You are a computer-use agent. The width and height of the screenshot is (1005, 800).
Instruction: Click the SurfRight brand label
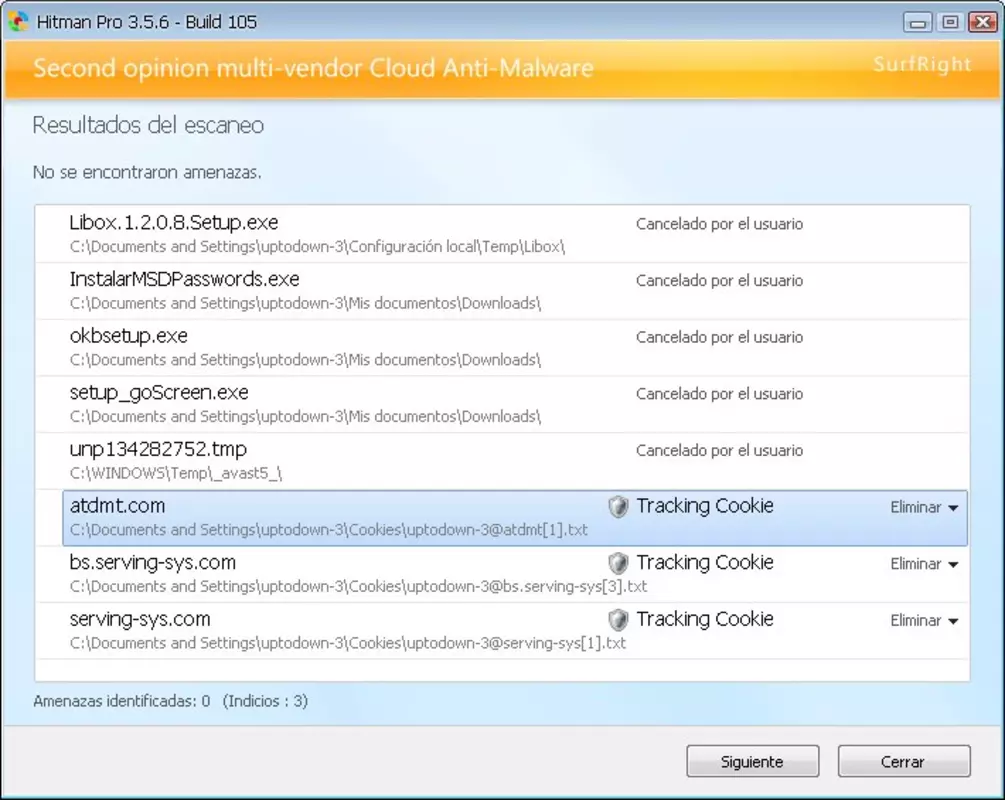(922, 64)
